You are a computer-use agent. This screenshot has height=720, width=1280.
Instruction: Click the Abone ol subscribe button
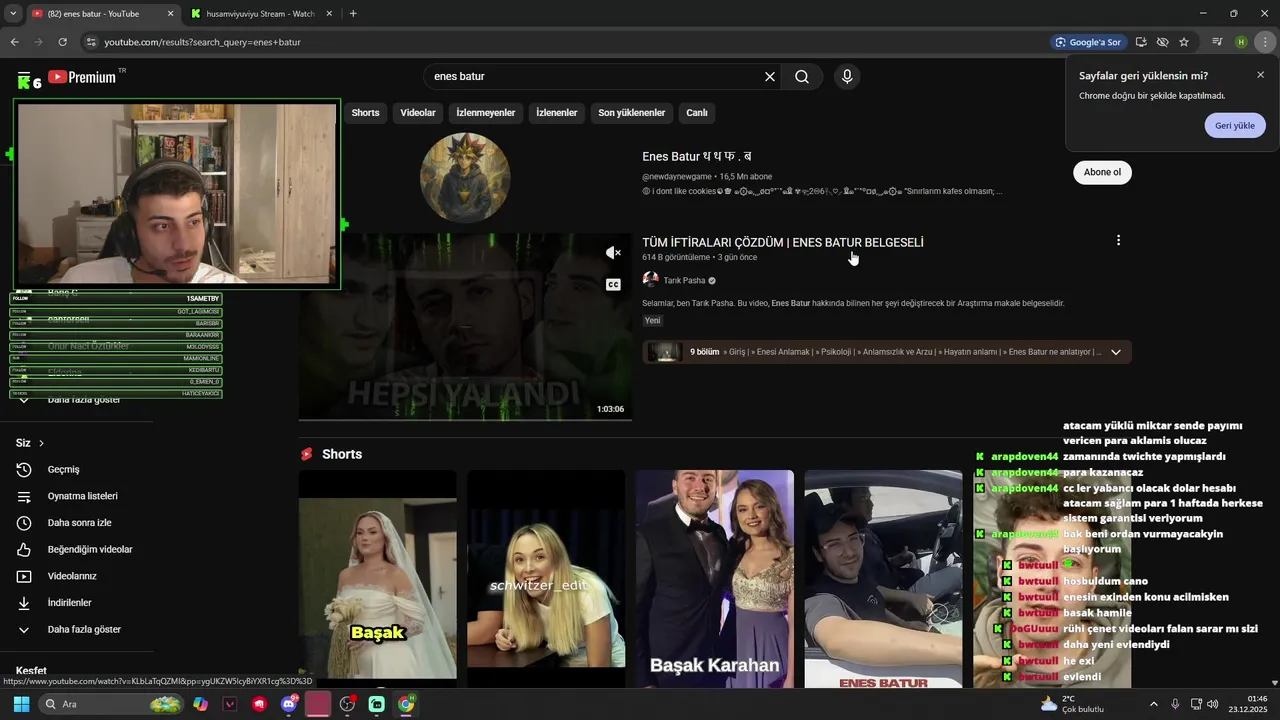click(x=1102, y=172)
